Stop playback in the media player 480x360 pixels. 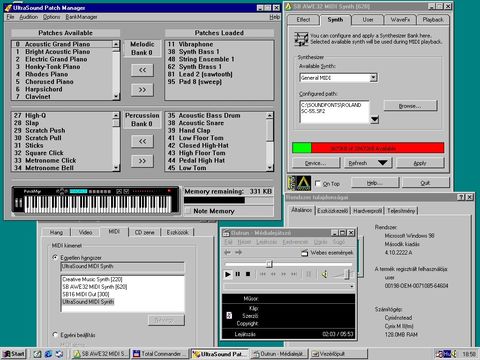[248, 274]
